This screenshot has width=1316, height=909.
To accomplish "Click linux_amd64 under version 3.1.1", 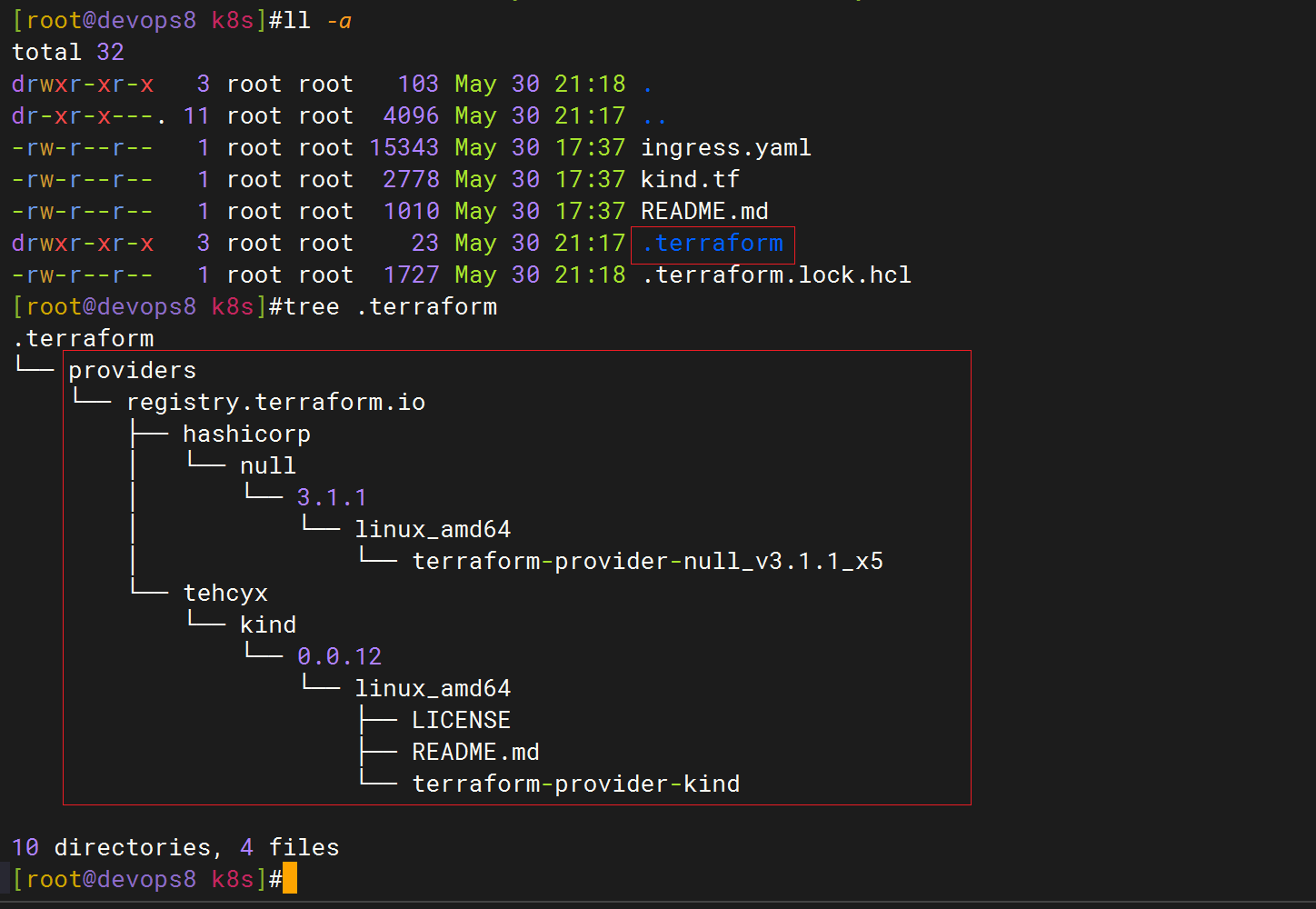I will (x=433, y=529).
